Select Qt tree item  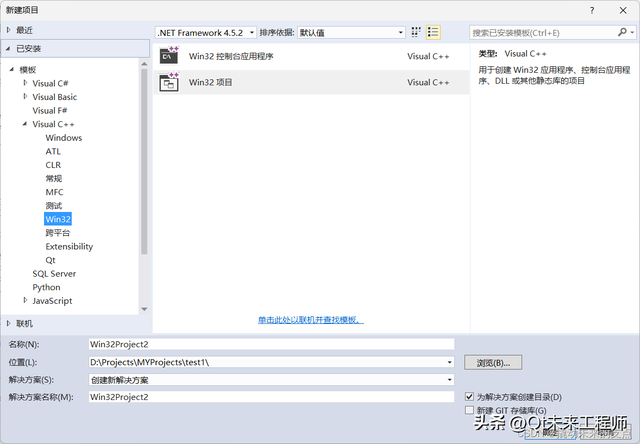pyautogui.click(x=50, y=260)
